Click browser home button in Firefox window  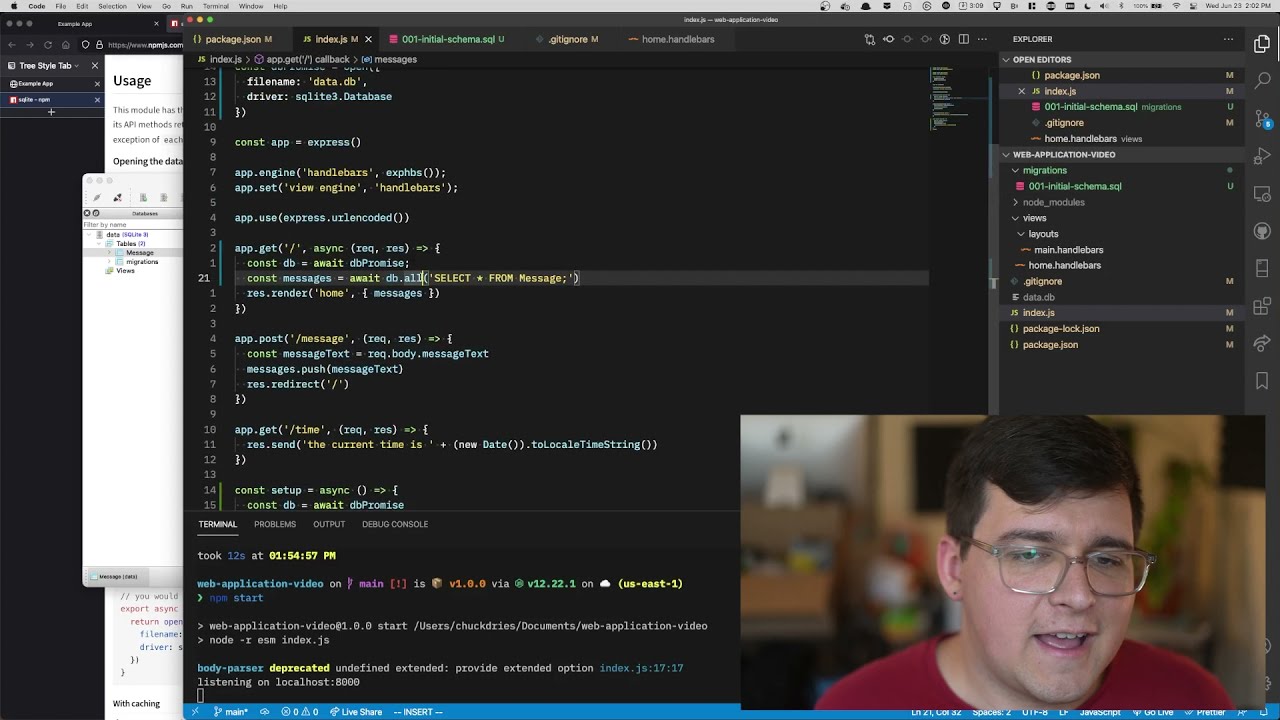pyautogui.click(x=66, y=45)
